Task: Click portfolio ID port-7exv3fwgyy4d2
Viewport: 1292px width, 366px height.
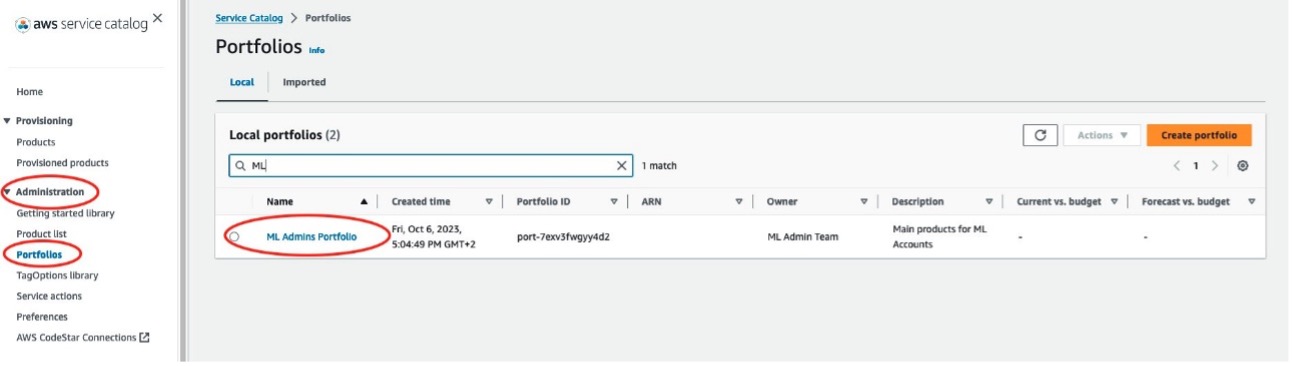Action: pos(563,237)
